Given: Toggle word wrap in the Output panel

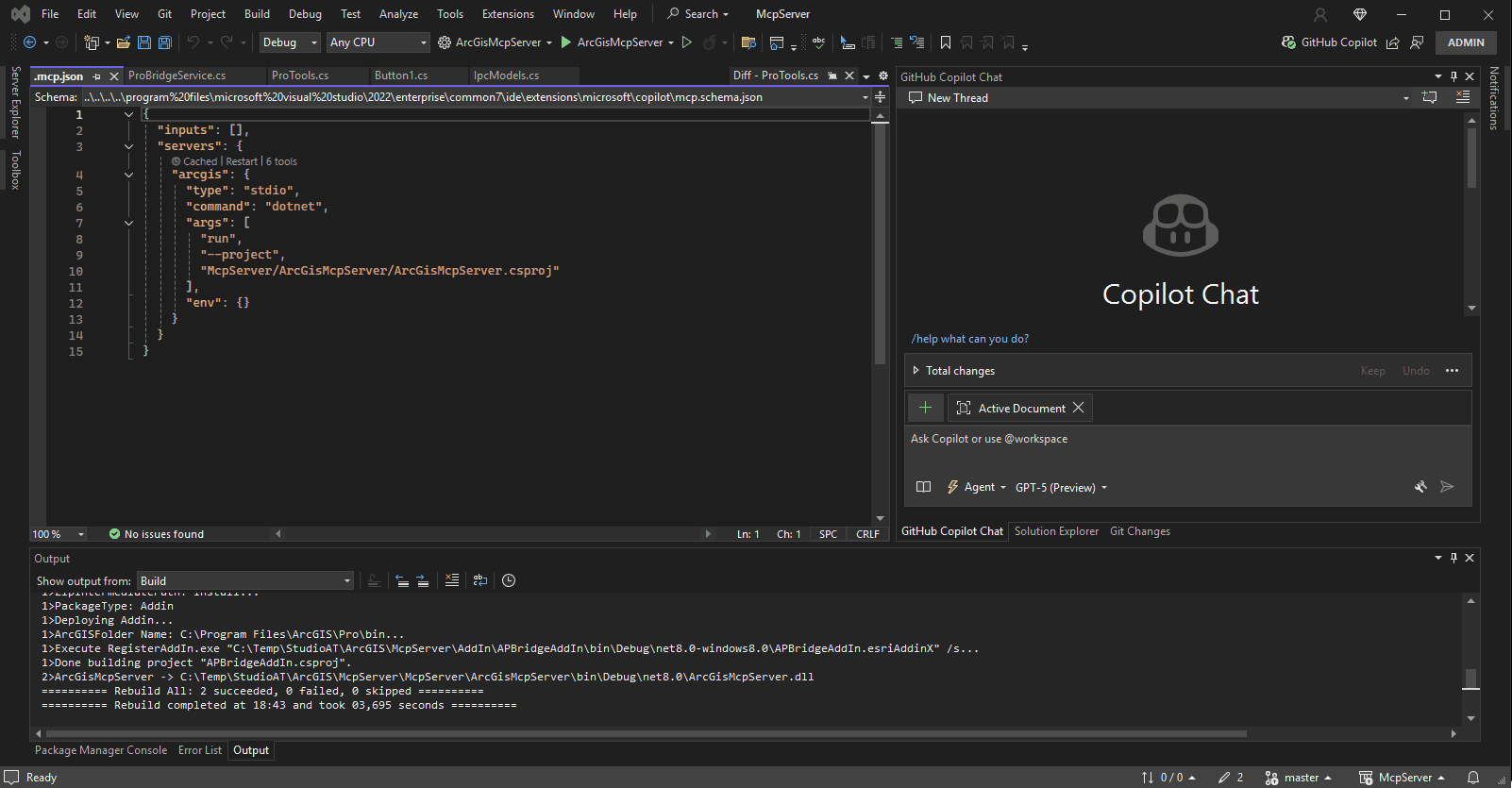Looking at the screenshot, I should (x=480, y=580).
